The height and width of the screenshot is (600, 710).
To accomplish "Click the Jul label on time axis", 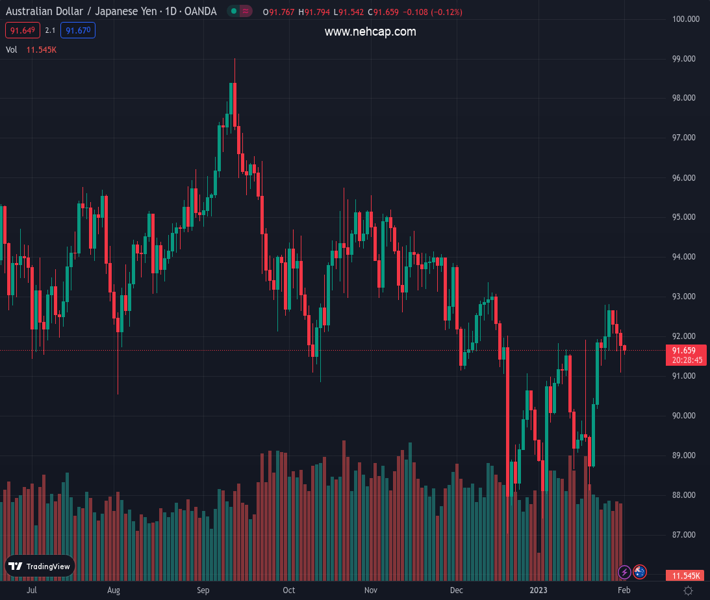I will [32, 591].
